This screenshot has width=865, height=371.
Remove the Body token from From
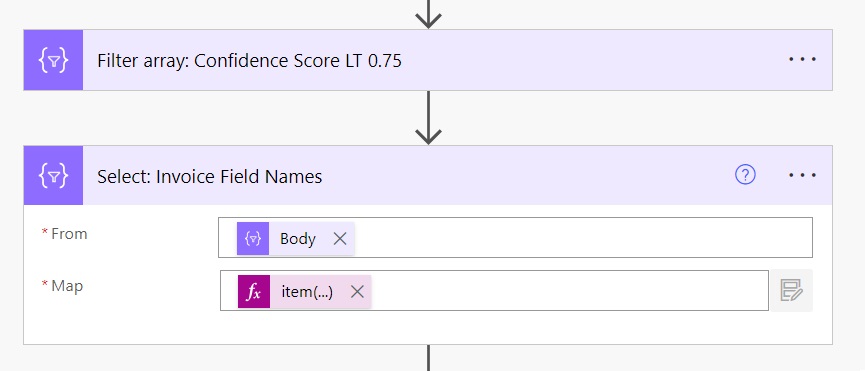[x=340, y=239]
